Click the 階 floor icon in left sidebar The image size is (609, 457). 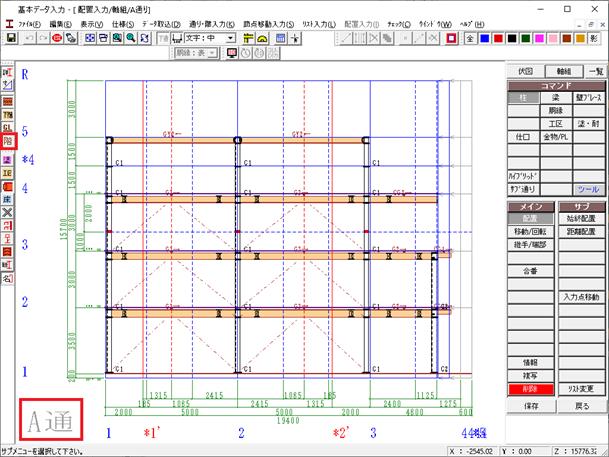click(8, 141)
